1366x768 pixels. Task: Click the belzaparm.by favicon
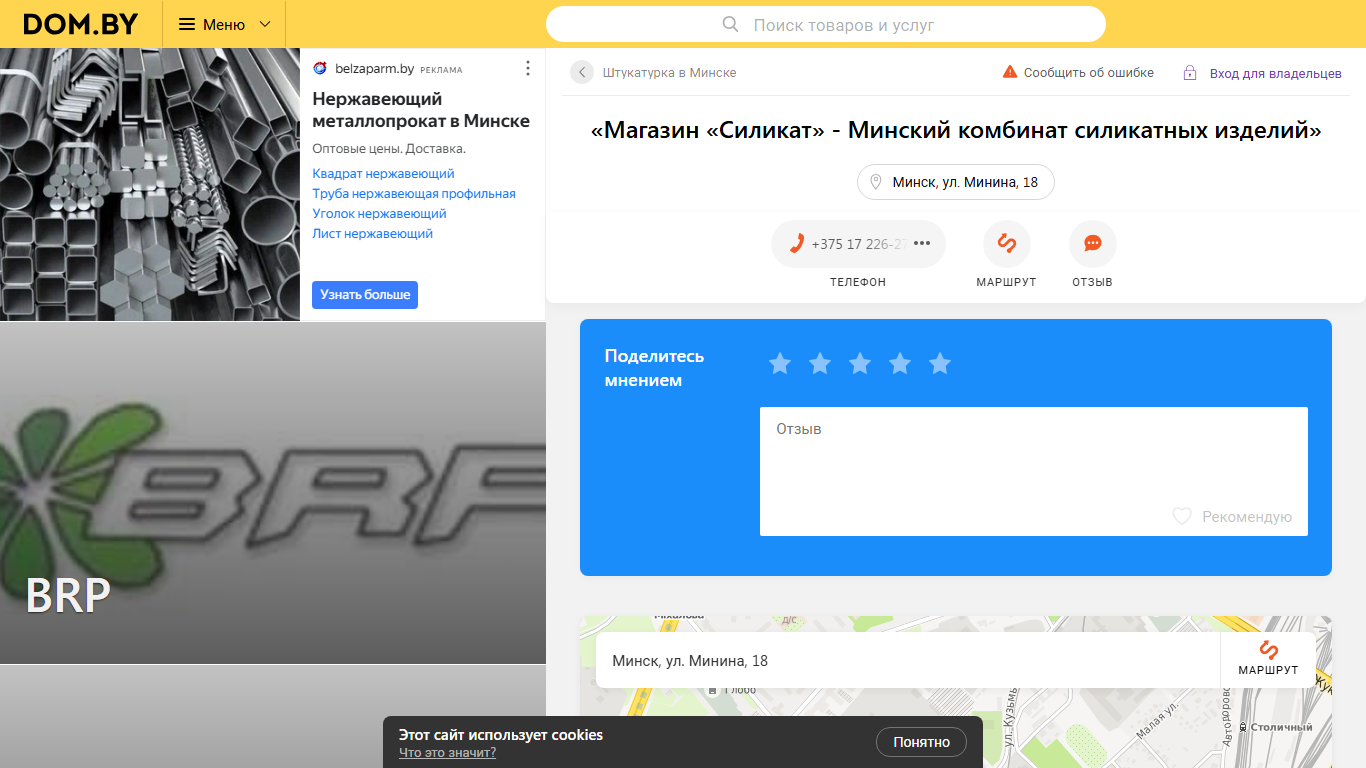pyautogui.click(x=320, y=68)
